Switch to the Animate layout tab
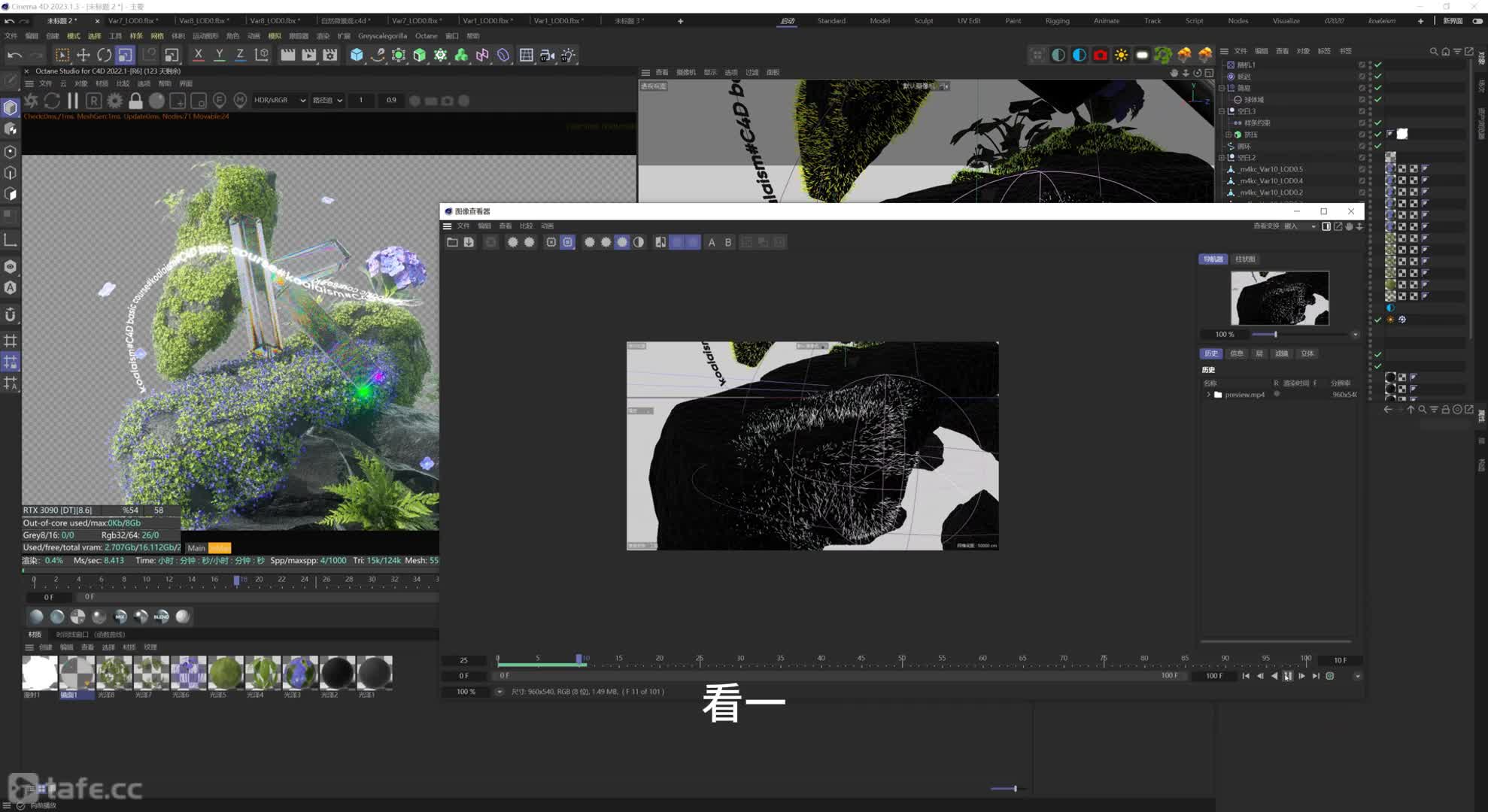Image resolution: width=1488 pixels, height=812 pixels. tap(1106, 21)
